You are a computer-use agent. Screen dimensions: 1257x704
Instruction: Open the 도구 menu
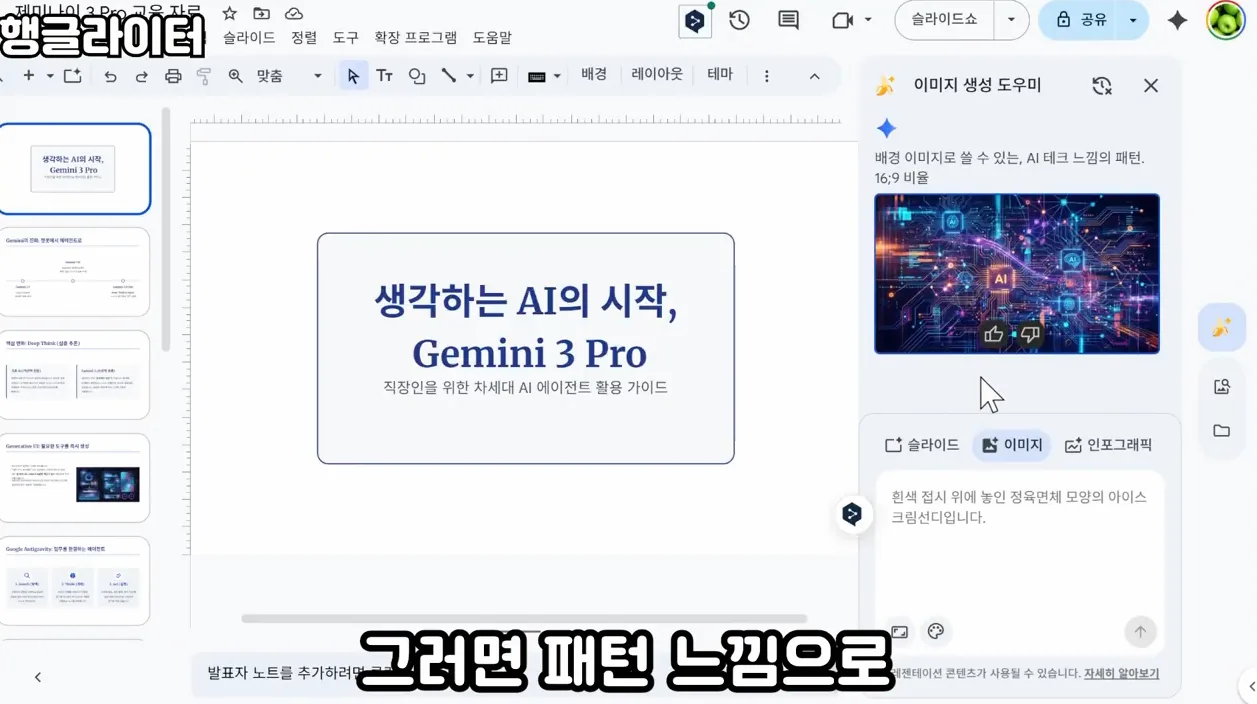point(346,37)
